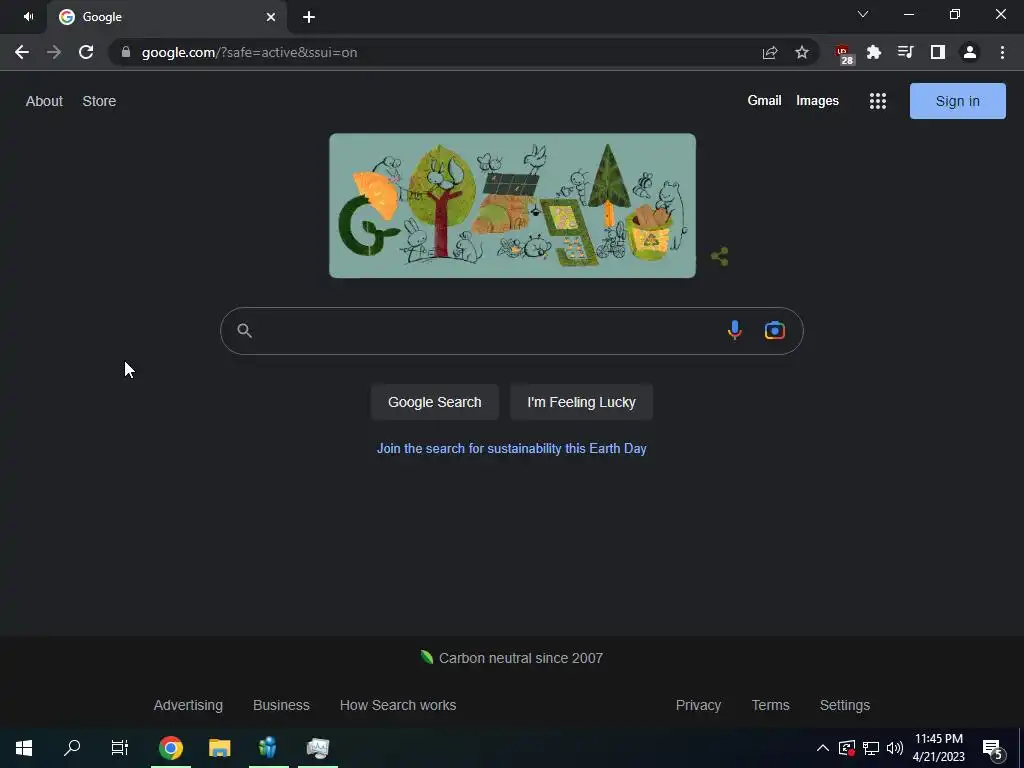Click the share this page icon
Image resolution: width=1024 pixels, height=768 pixels.
pos(770,52)
